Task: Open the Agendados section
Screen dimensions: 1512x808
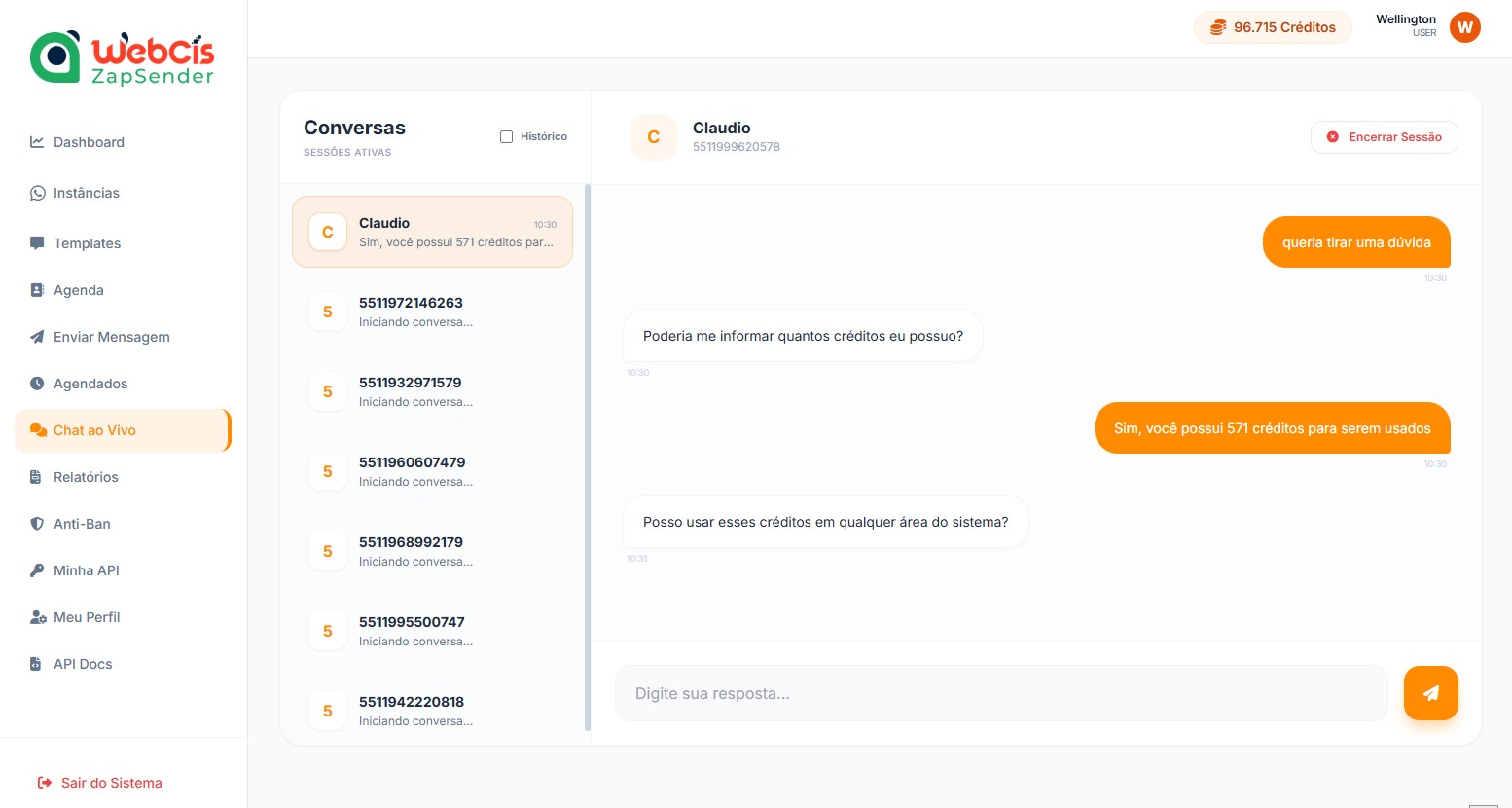Action: tap(90, 384)
